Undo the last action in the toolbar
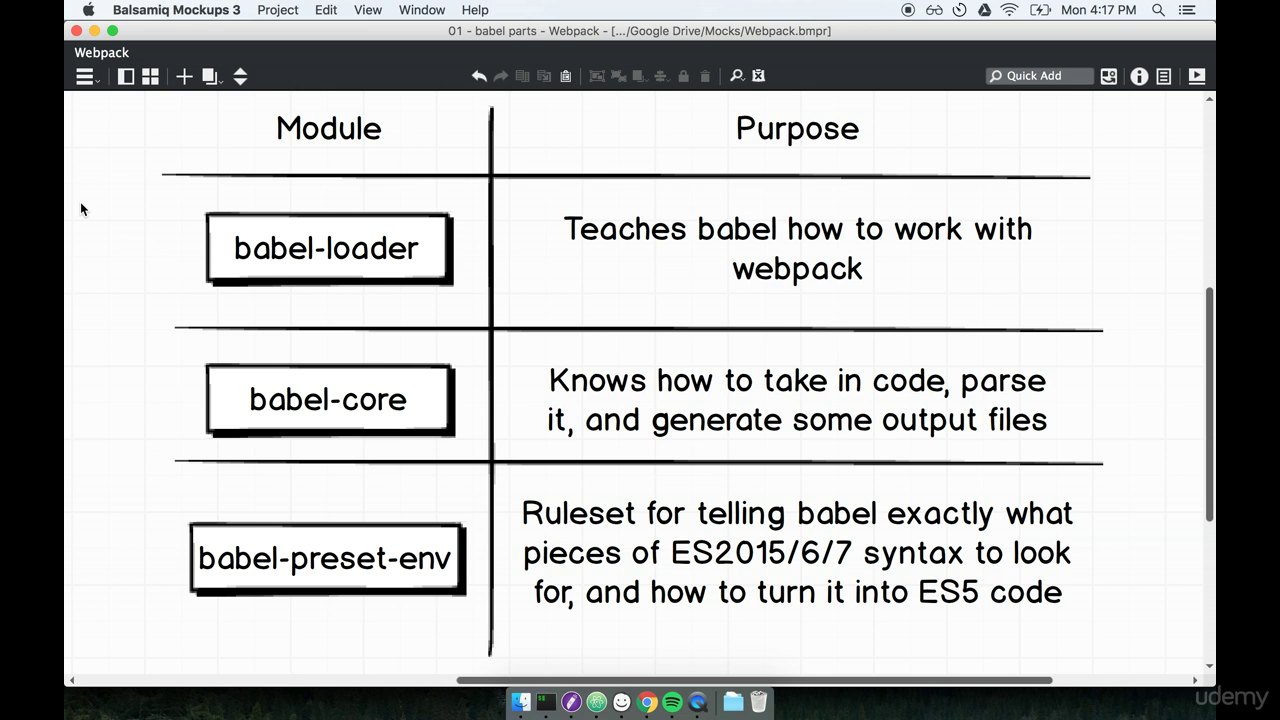This screenshot has height=720, width=1280. 479,76
